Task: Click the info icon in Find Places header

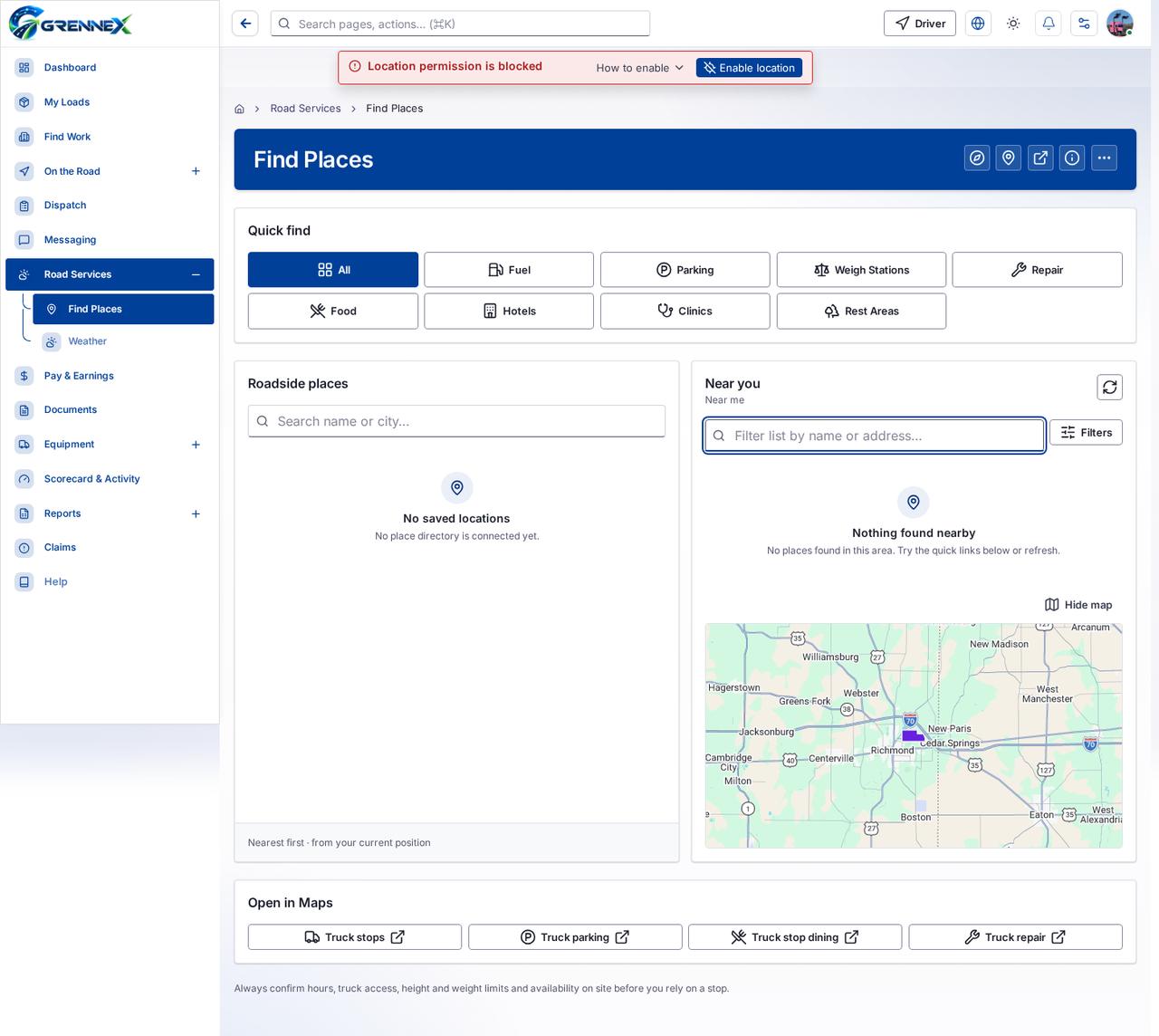Action: (1072, 158)
